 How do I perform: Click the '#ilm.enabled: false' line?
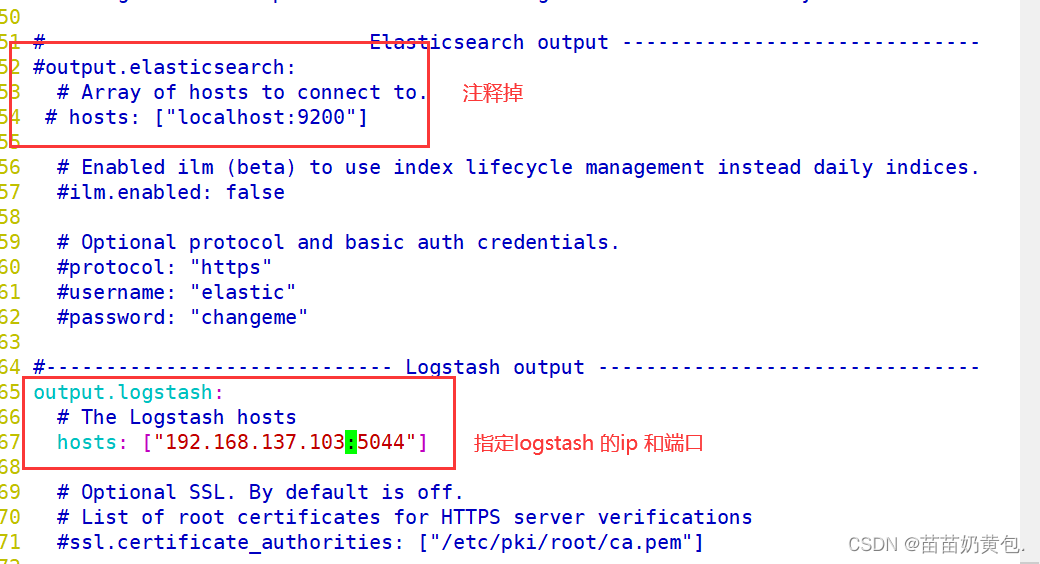tap(171, 192)
